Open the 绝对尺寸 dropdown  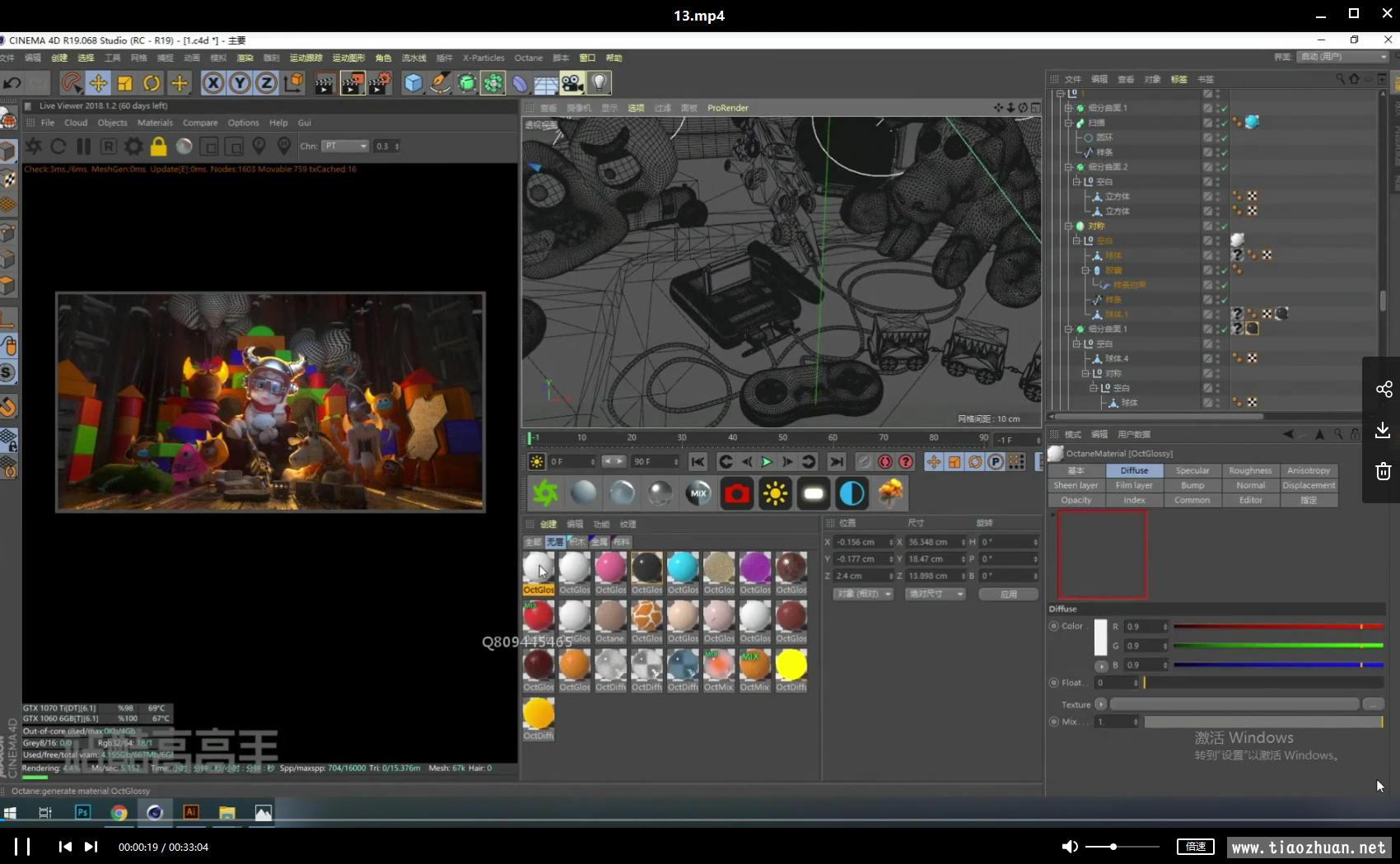pos(935,594)
